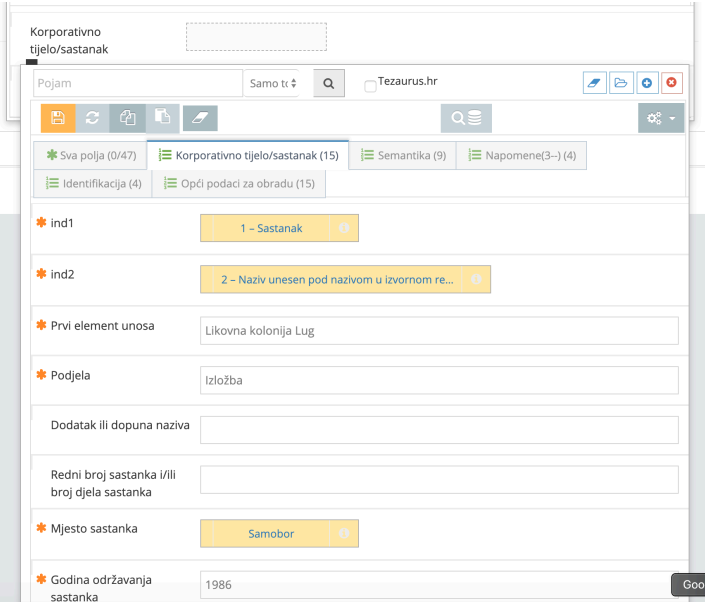Click the magnifier search button

coord(329,83)
